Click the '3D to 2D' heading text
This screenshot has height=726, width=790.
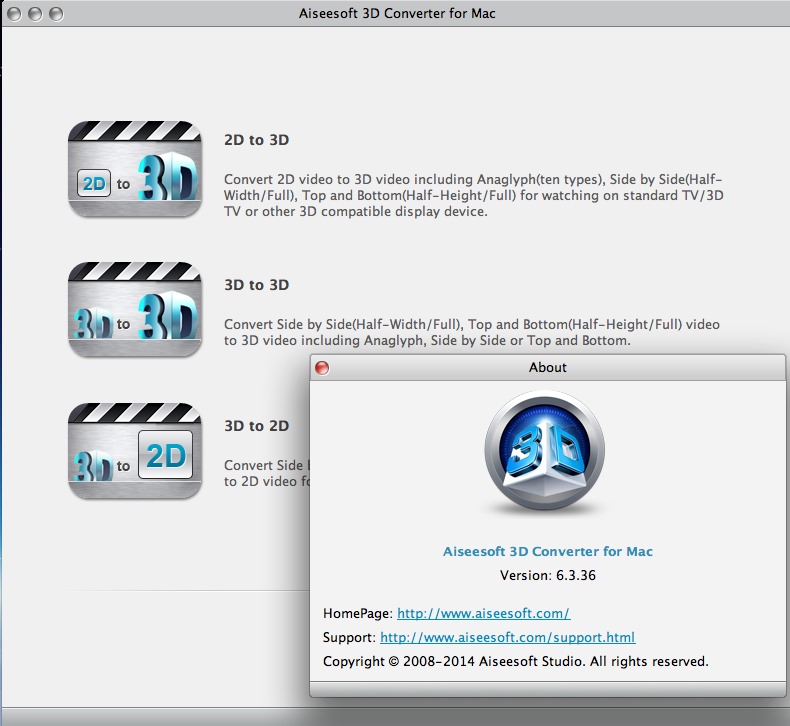pos(256,426)
